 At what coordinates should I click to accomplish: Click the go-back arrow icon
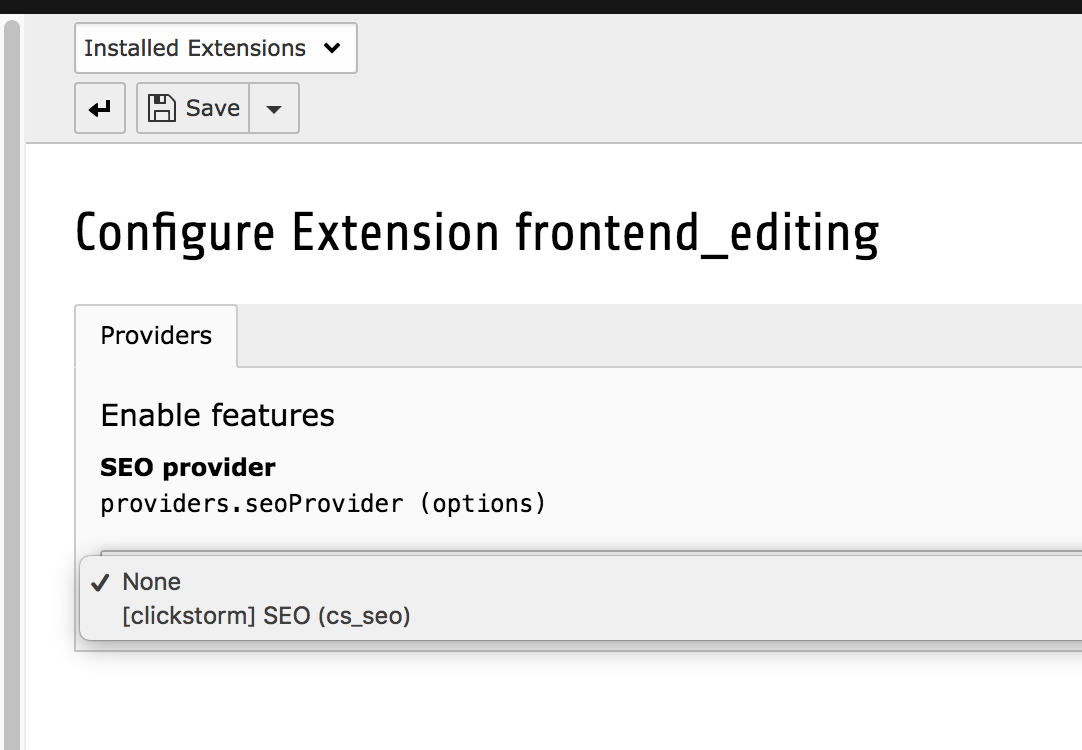pyautogui.click(x=99, y=108)
